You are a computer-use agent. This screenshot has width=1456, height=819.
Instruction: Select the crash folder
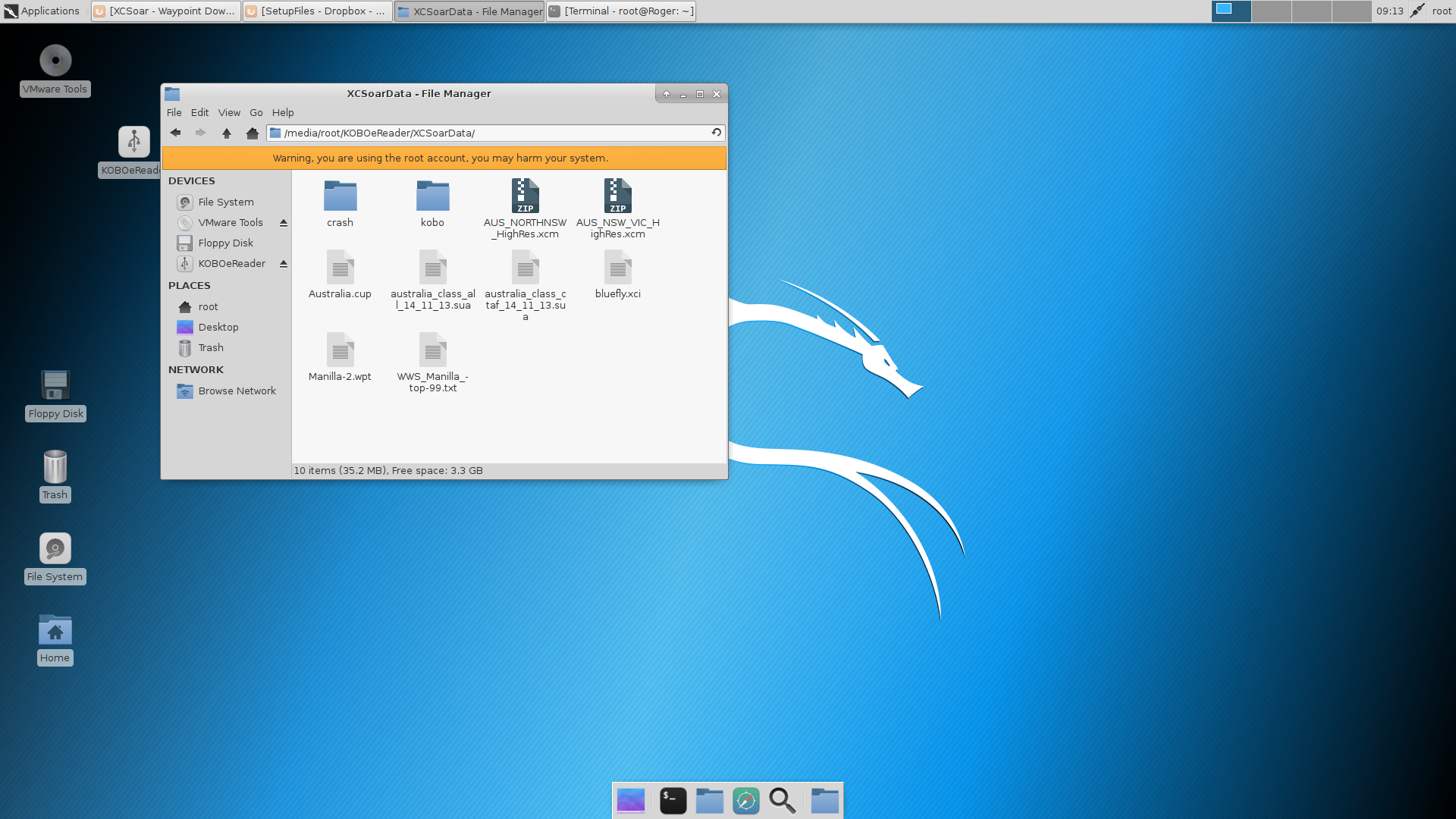click(340, 196)
